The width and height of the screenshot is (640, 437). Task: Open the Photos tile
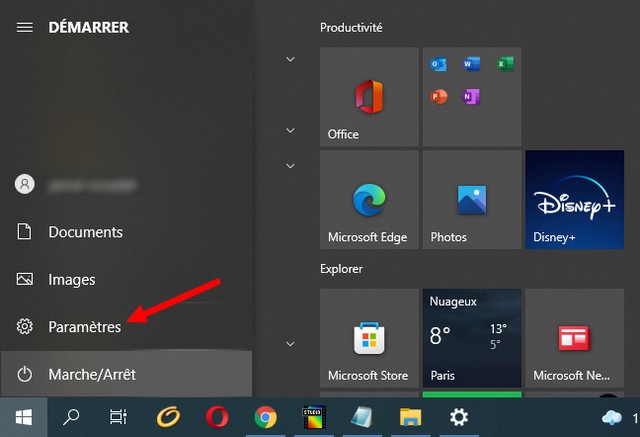(x=472, y=200)
